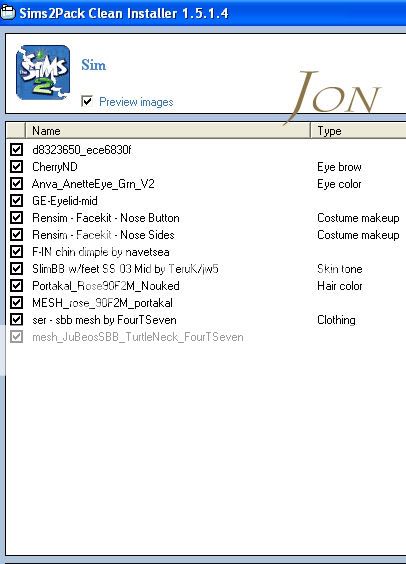Viewport: 406px width, 564px height.
Task: Select the Portakal_Rose90F2M_Nouked row
Action: (x=206, y=286)
